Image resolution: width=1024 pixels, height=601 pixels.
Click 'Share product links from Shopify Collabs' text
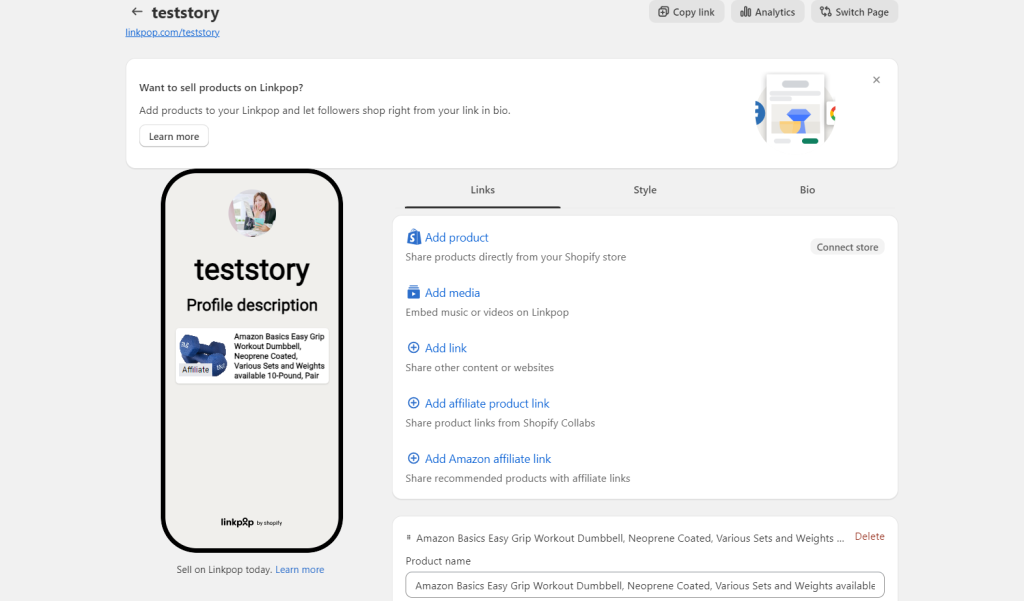coord(500,423)
